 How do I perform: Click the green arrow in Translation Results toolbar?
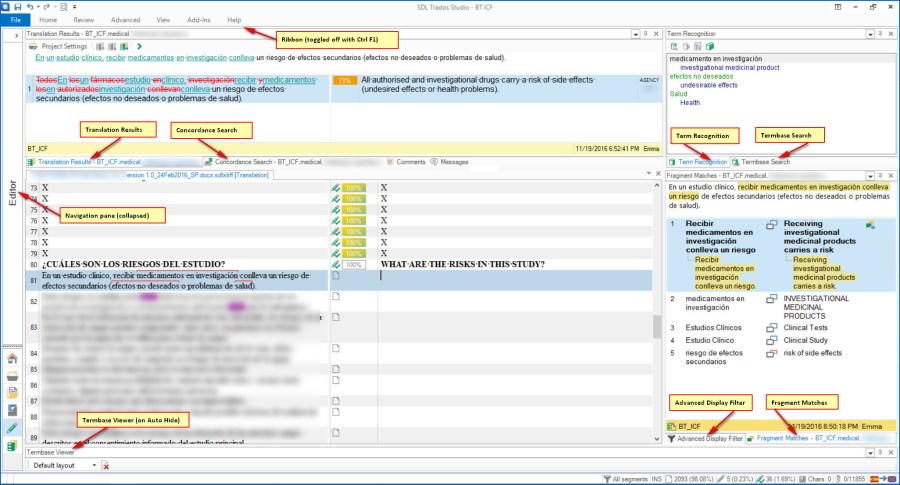click(x=139, y=46)
